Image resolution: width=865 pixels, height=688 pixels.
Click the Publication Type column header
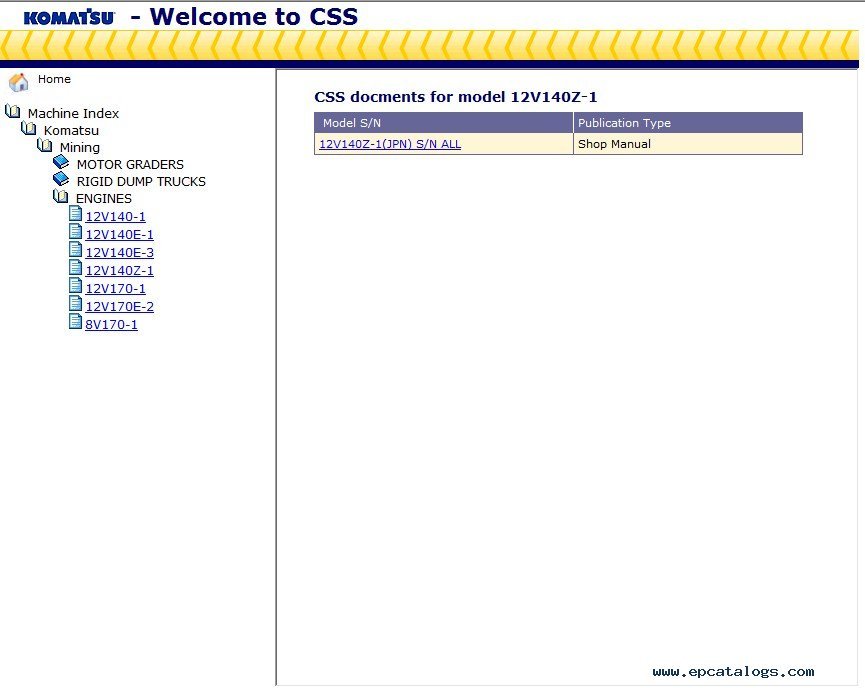coord(687,123)
